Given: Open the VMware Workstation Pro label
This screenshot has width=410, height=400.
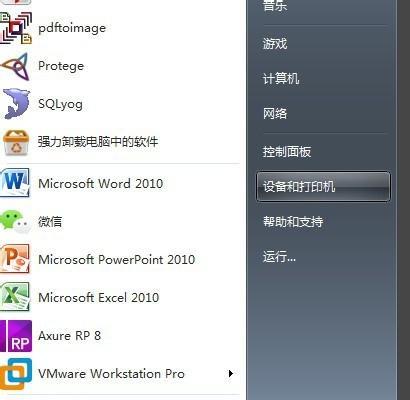Looking at the screenshot, I should (x=111, y=374).
